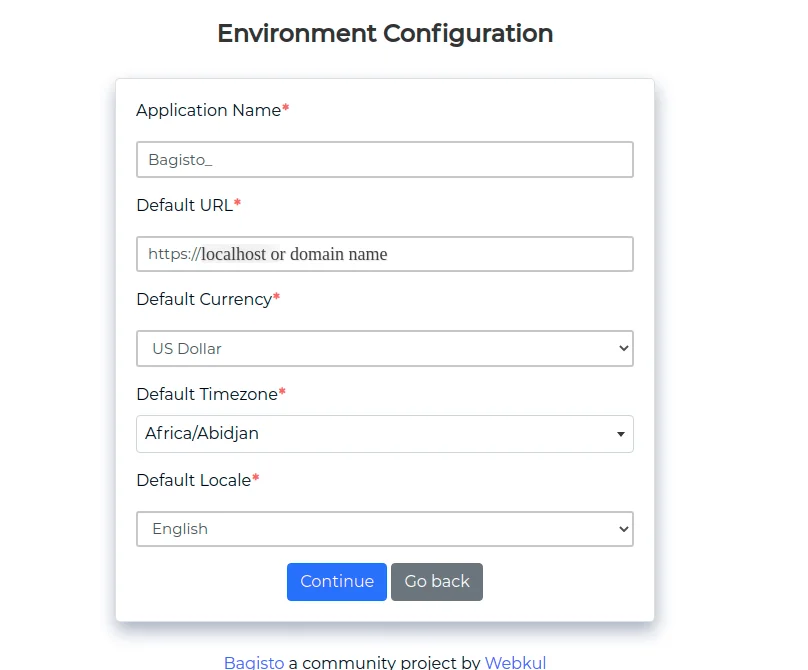This screenshot has height=670, width=808.
Task: Click the "Default Timezone" label text
Action: [206, 395]
